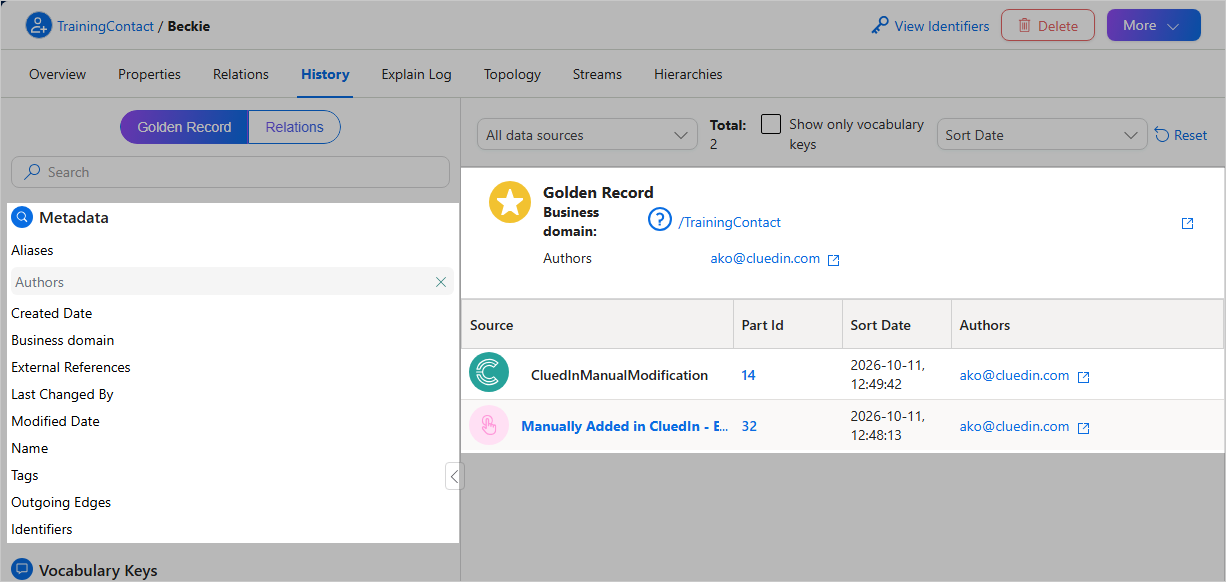The width and height of the screenshot is (1226, 582).
Task: Click the Manually Added hand icon
Action: (x=489, y=425)
